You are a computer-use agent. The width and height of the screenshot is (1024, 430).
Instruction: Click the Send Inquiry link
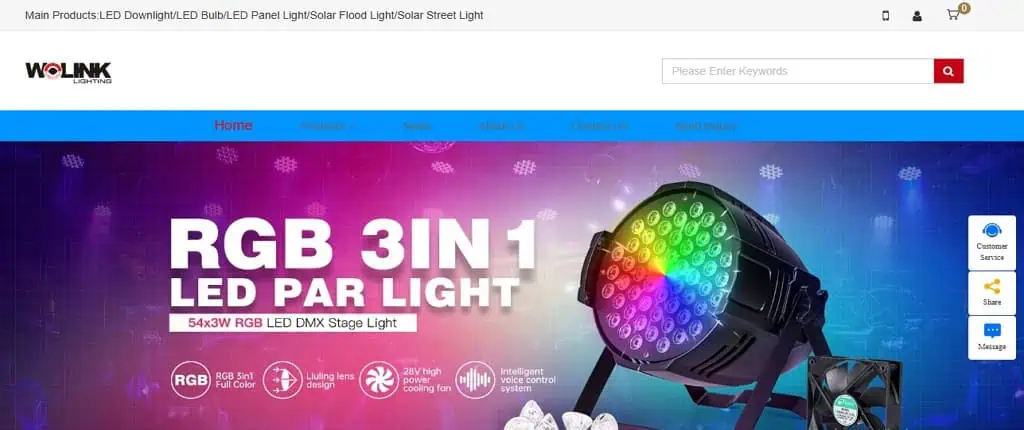click(706, 126)
